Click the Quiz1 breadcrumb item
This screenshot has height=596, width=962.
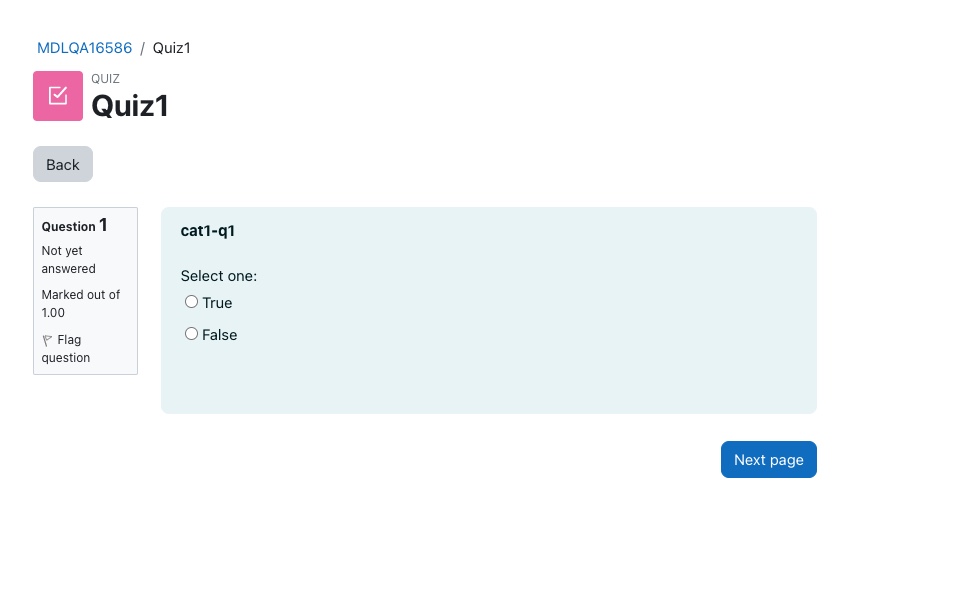(172, 48)
